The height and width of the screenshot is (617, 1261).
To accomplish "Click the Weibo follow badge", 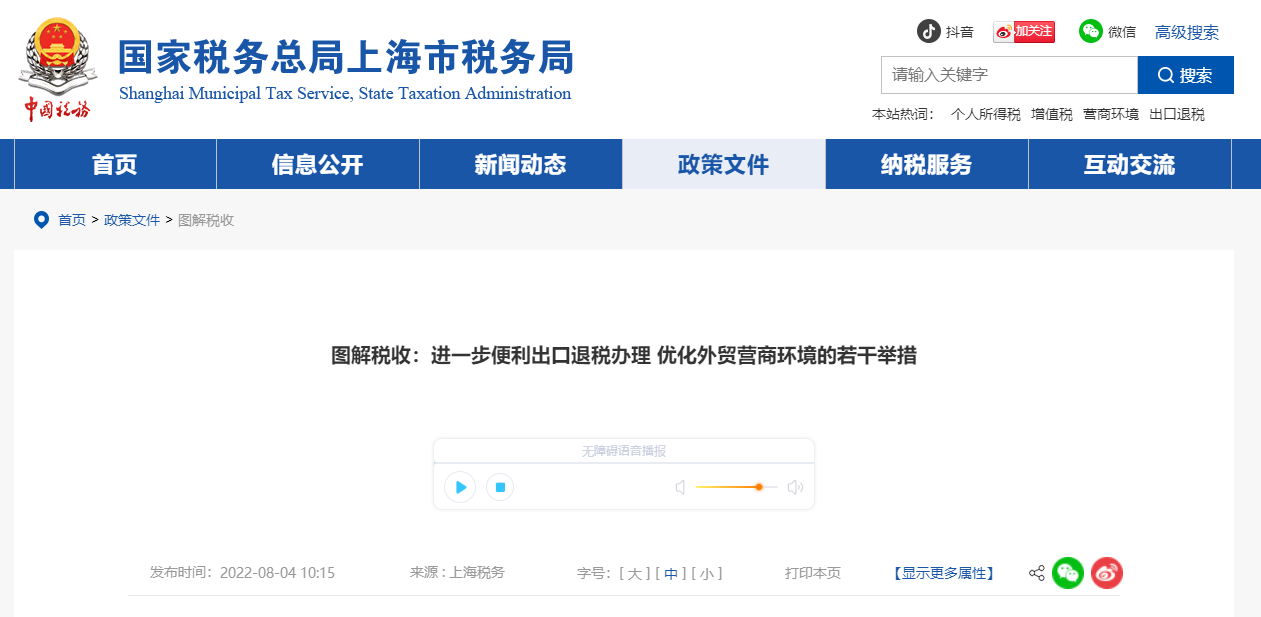I will click(1024, 32).
